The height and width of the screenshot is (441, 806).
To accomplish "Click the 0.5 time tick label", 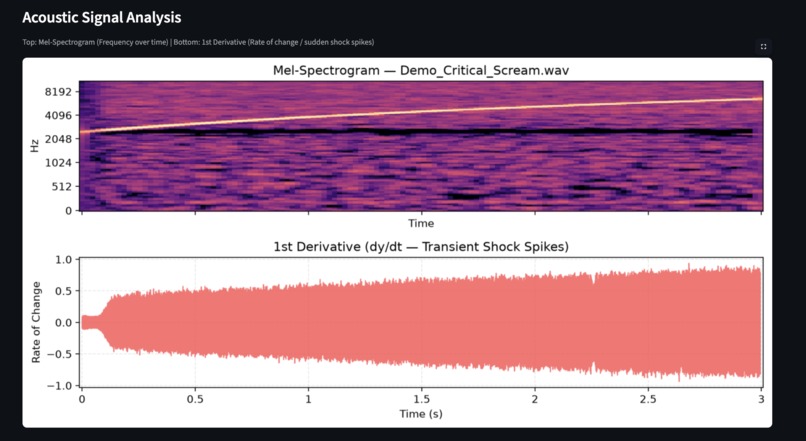I will (x=195, y=399).
